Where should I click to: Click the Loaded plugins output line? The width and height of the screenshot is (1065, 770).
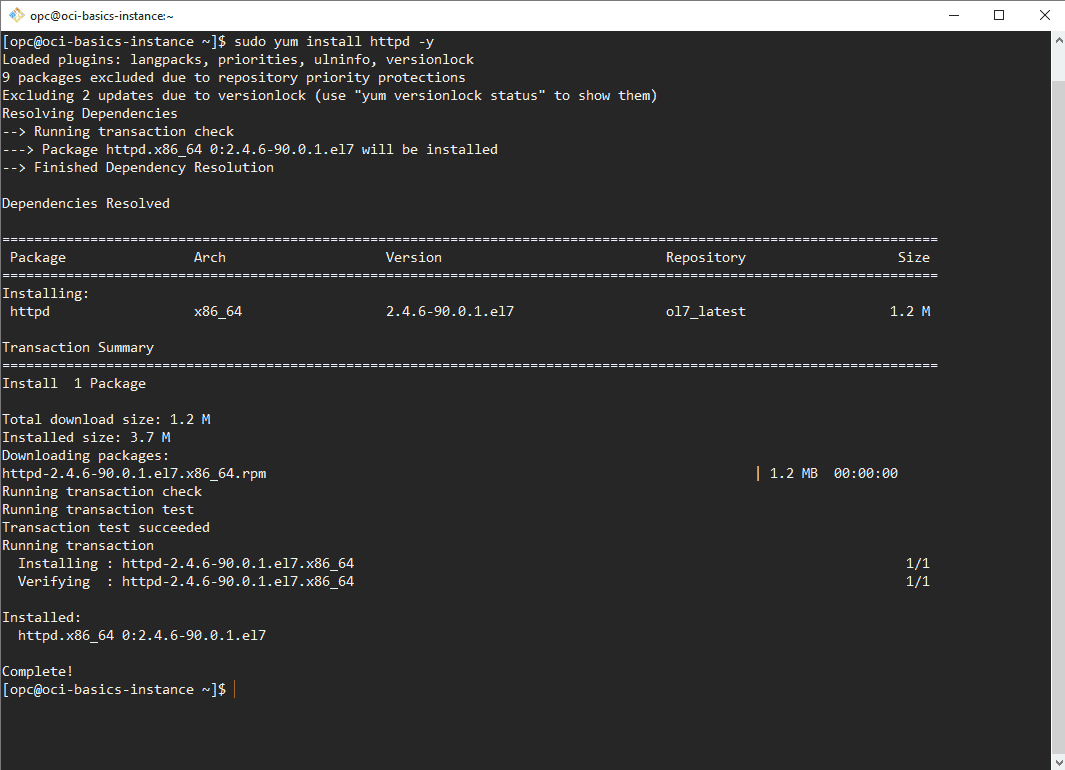click(237, 59)
